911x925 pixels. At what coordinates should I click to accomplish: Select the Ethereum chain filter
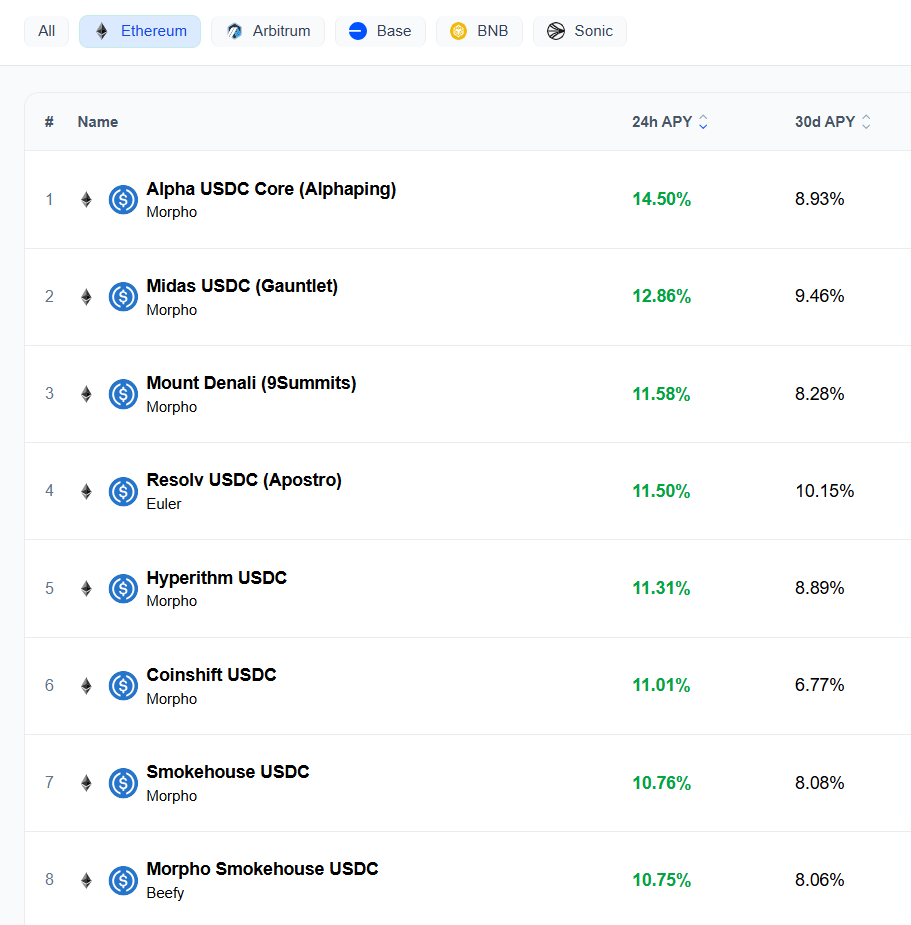pos(140,31)
